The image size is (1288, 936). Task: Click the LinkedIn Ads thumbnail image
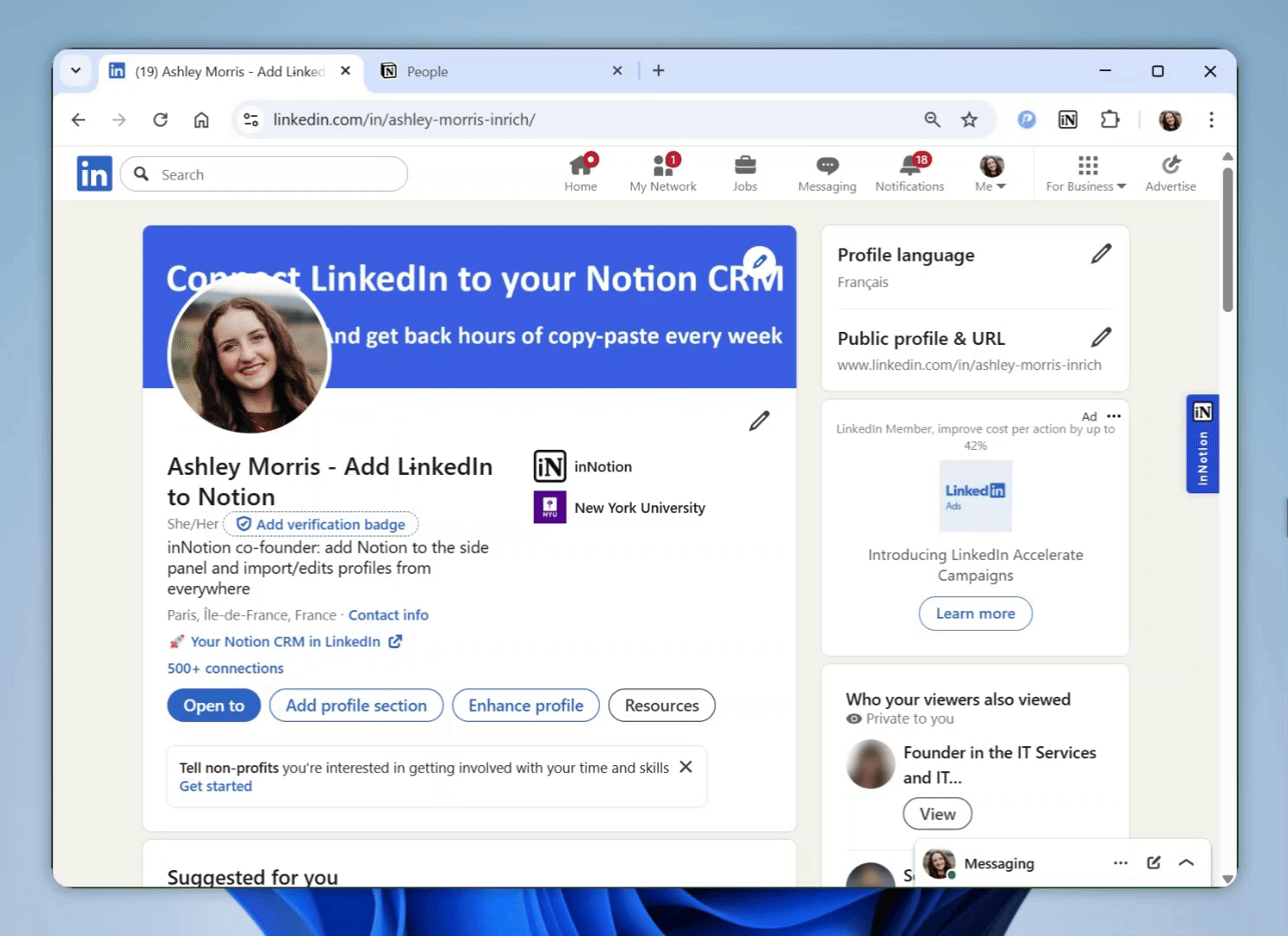tap(975, 496)
